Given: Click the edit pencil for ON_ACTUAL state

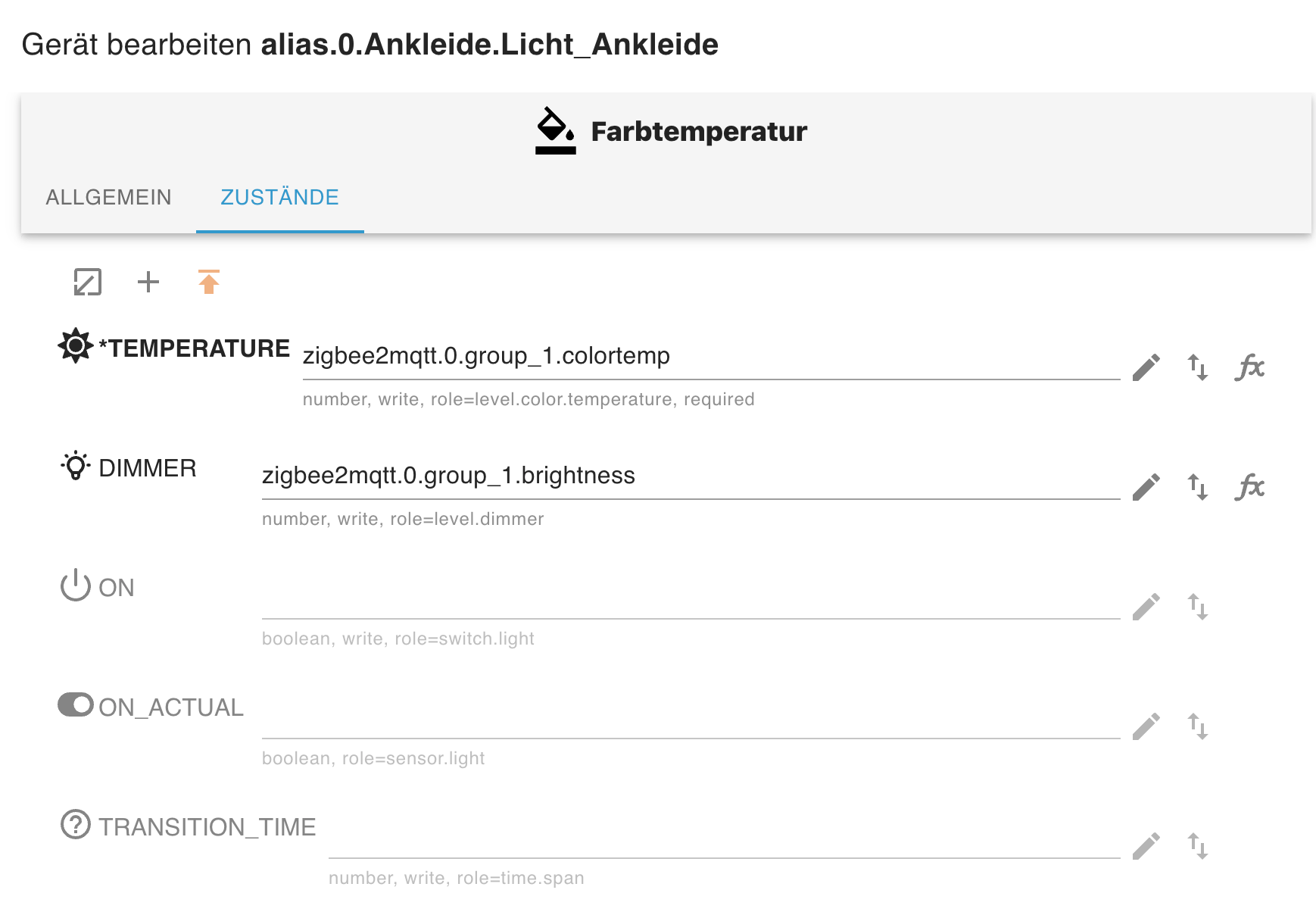Looking at the screenshot, I should [1146, 726].
